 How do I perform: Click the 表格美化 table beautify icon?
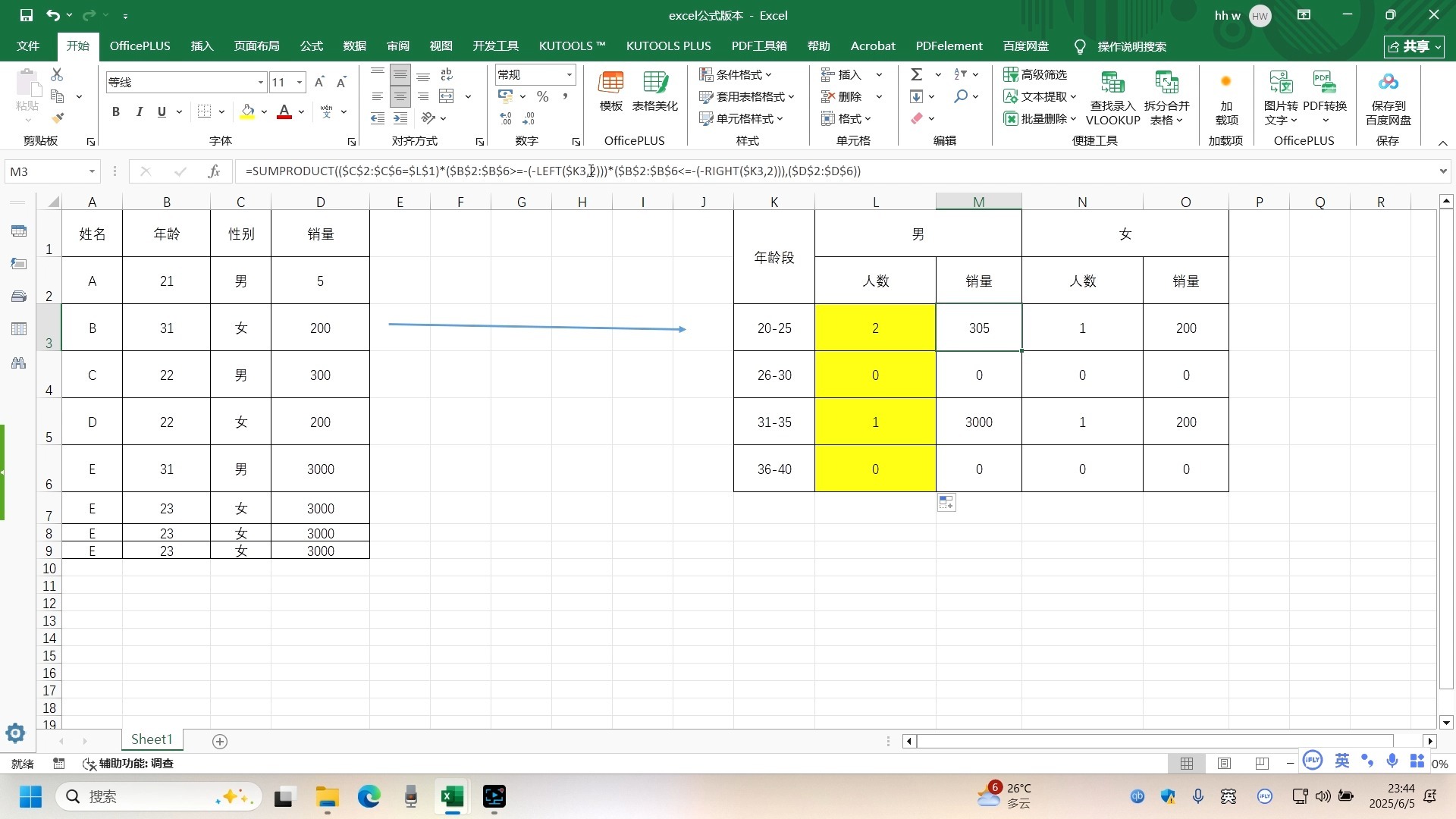655,92
